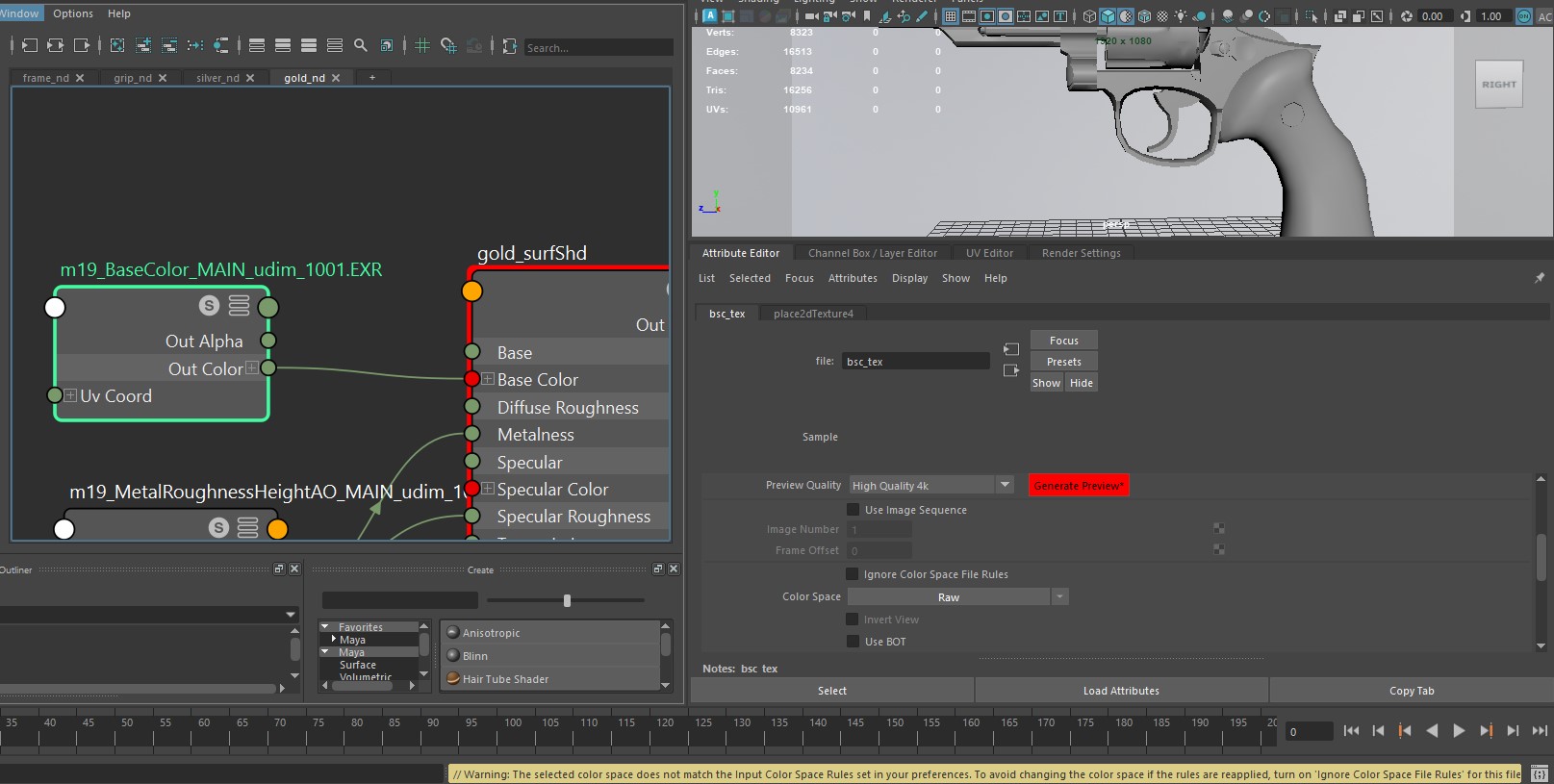Viewport: 1554px width, 784px height.
Task: Click the Load Attributes button
Action: pos(1121,691)
